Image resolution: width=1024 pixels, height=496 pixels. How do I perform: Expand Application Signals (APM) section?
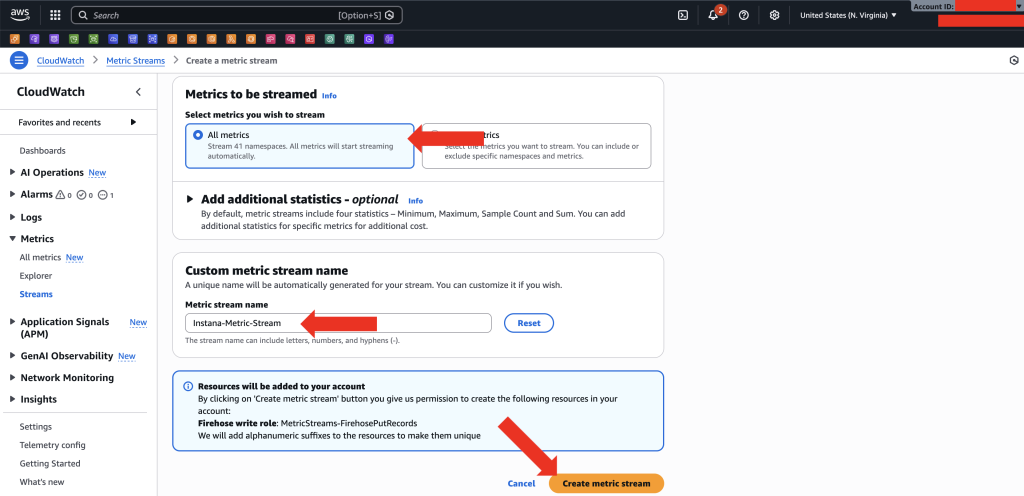(x=13, y=322)
